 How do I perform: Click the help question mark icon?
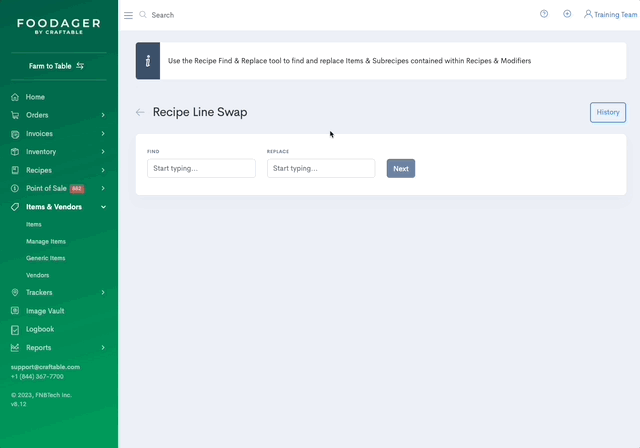click(544, 14)
